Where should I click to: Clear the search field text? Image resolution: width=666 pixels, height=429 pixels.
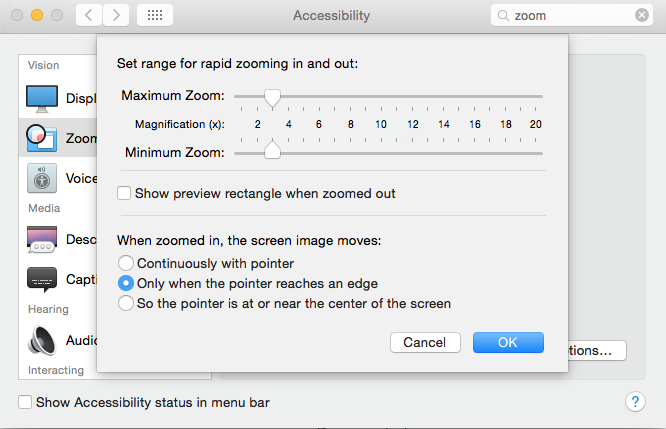click(x=641, y=15)
